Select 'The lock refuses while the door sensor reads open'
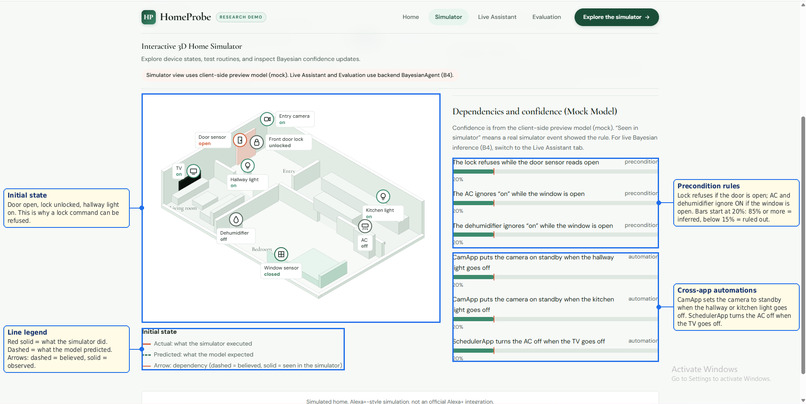 (526, 162)
